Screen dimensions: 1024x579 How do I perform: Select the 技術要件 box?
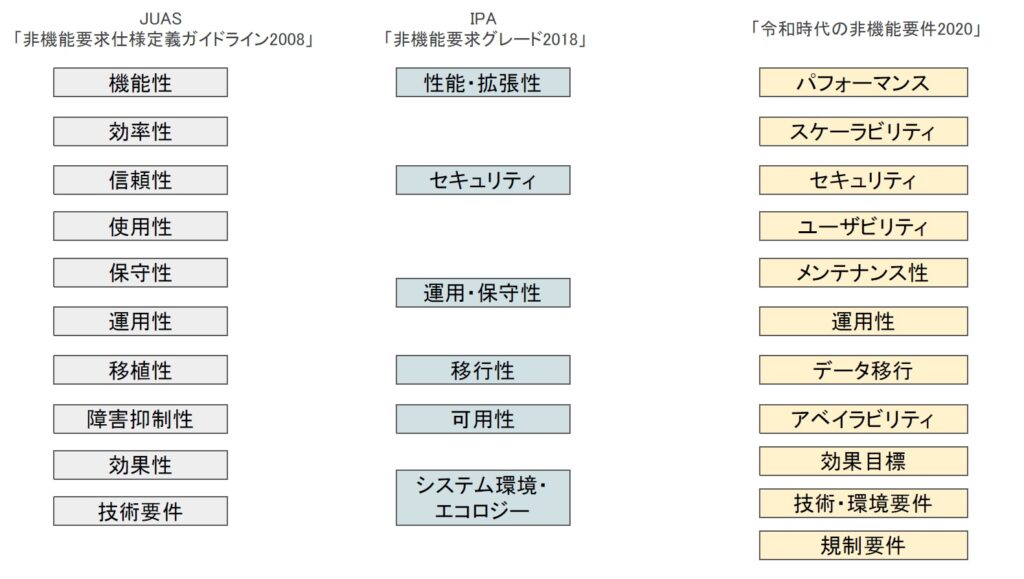(x=140, y=511)
